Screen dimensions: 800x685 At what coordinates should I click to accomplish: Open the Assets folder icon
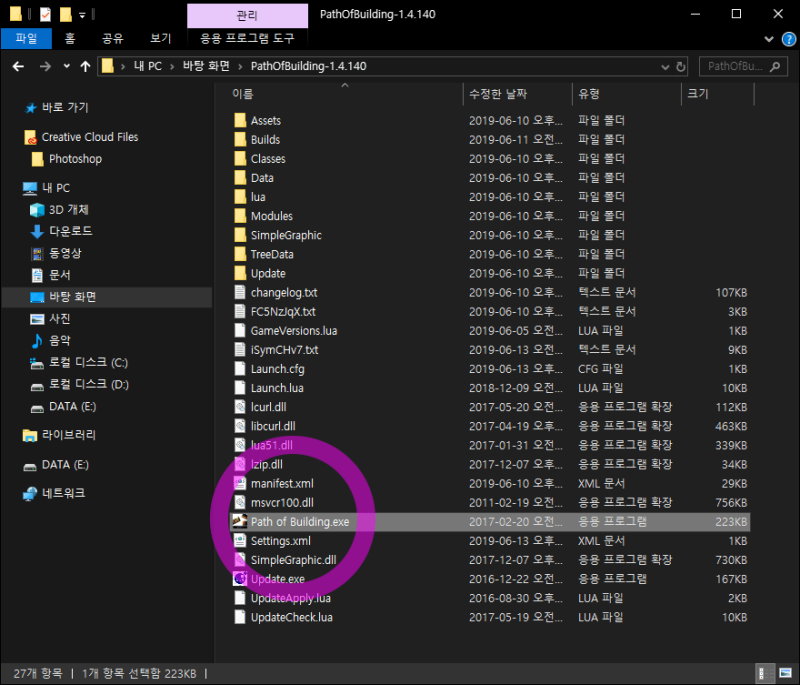(240, 120)
